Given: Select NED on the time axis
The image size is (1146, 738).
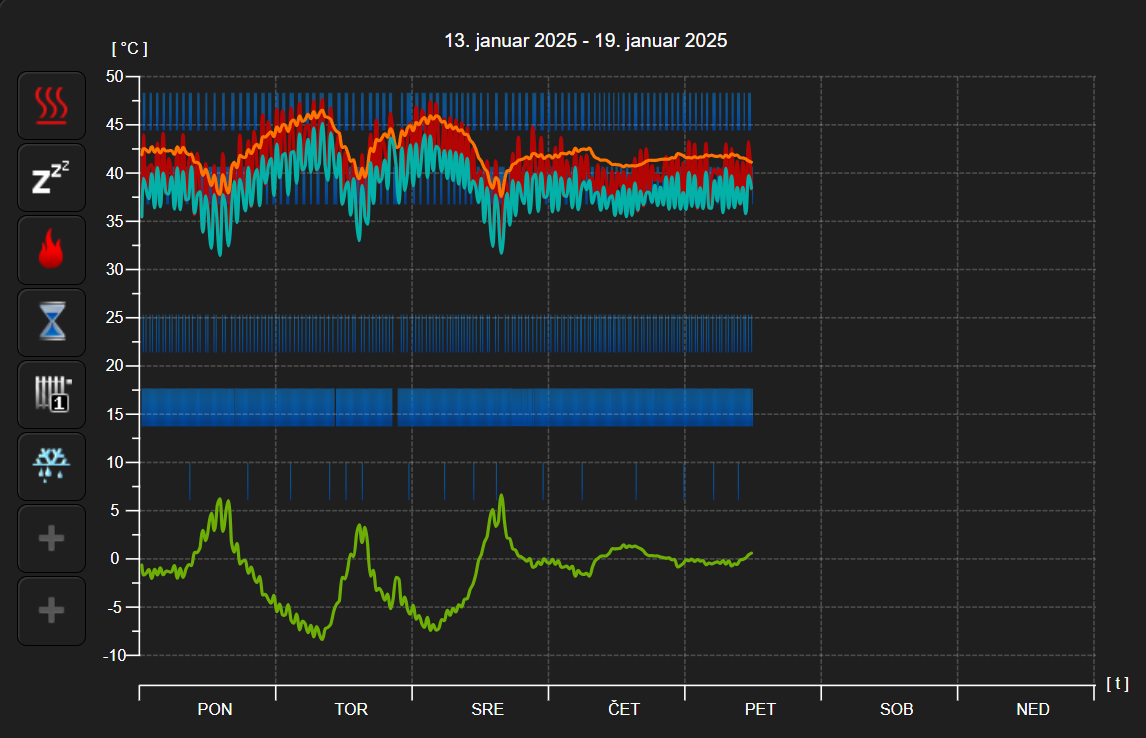Looking at the screenshot, I should point(1033,709).
